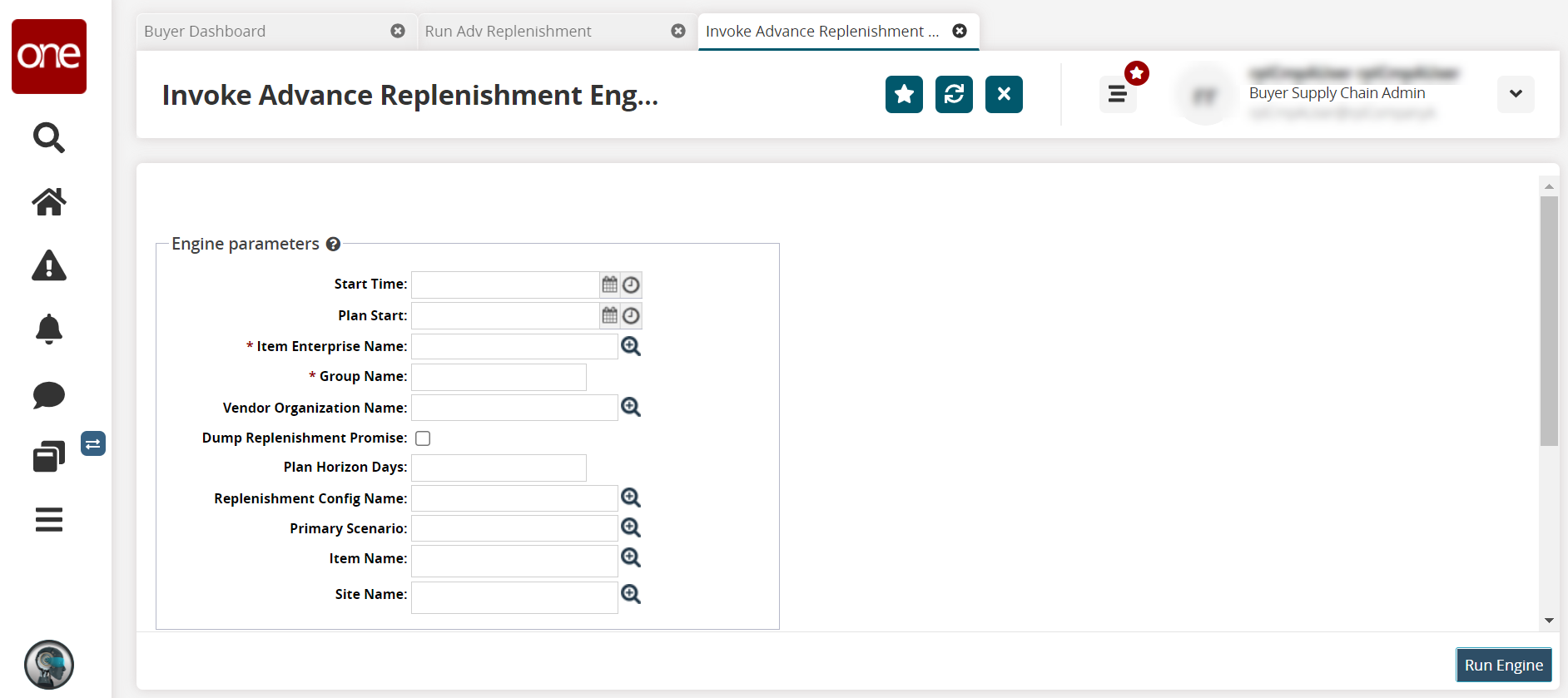Expand the user profile dropdown chevron
Image resolution: width=1568 pixels, height=698 pixels.
click(x=1516, y=94)
